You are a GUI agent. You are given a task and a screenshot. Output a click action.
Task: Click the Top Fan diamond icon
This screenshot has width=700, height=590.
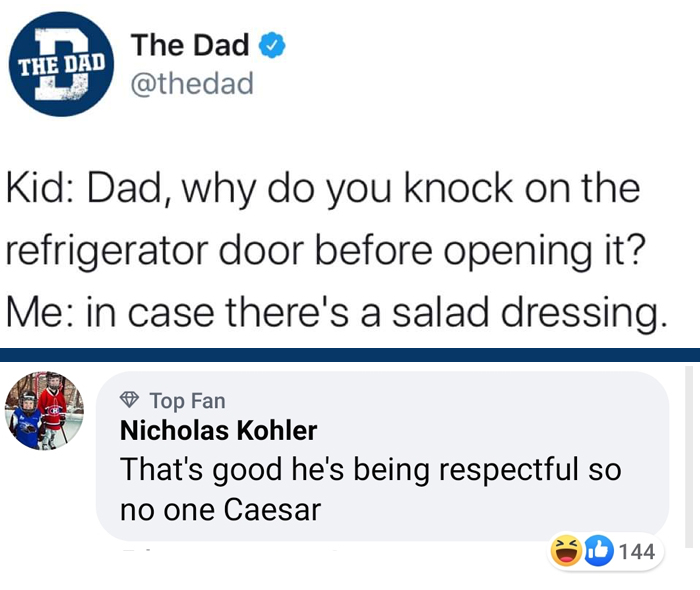[x=129, y=400]
